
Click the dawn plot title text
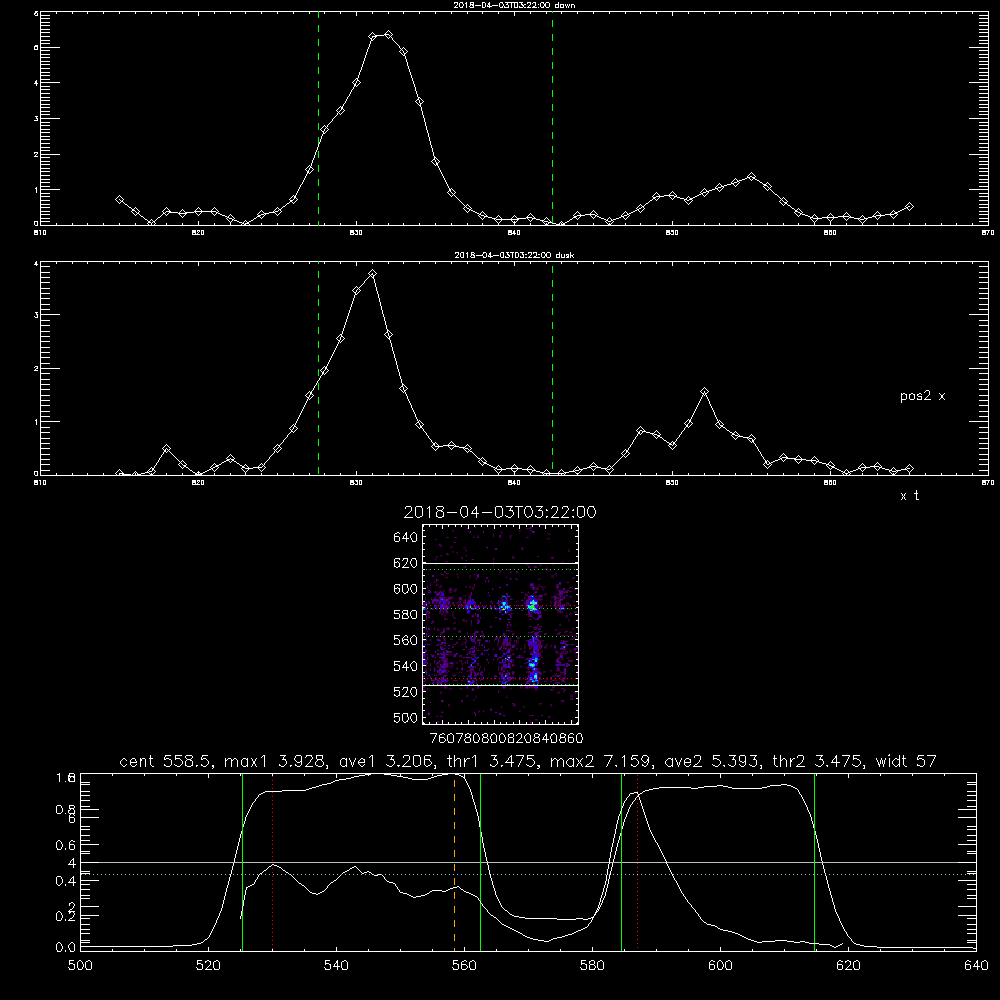tap(514, 5)
